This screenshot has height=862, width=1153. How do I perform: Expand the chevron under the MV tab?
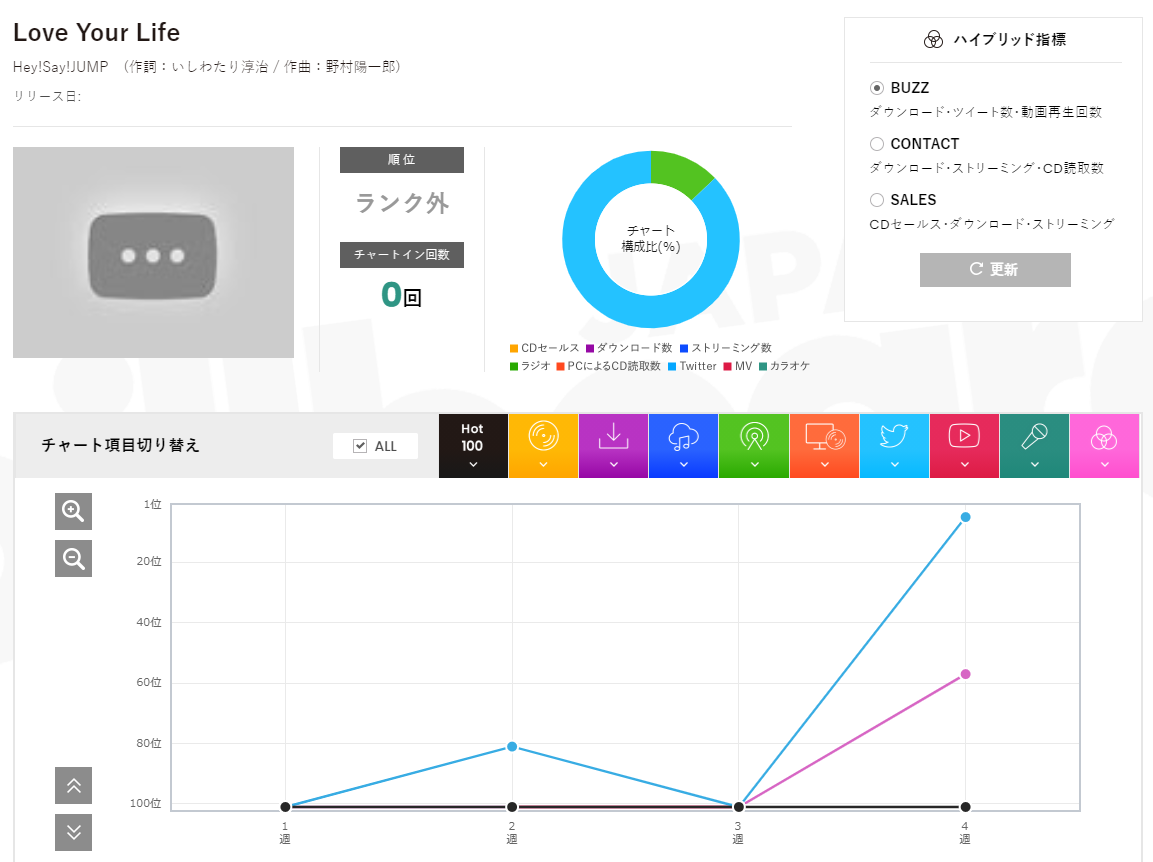(x=964, y=464)
